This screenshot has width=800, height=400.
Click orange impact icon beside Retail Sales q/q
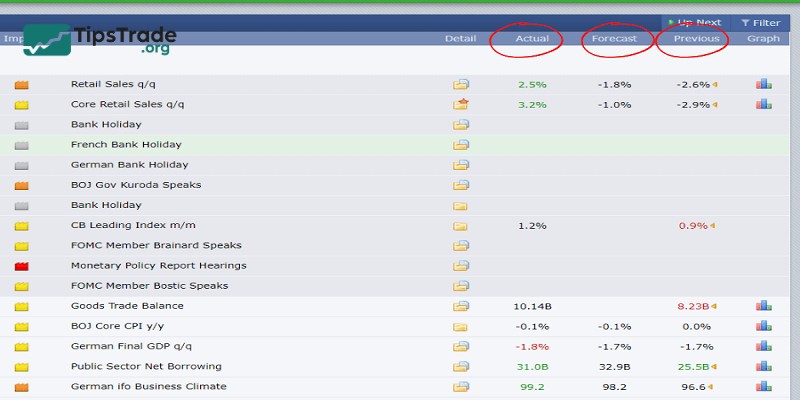(22, 85)
